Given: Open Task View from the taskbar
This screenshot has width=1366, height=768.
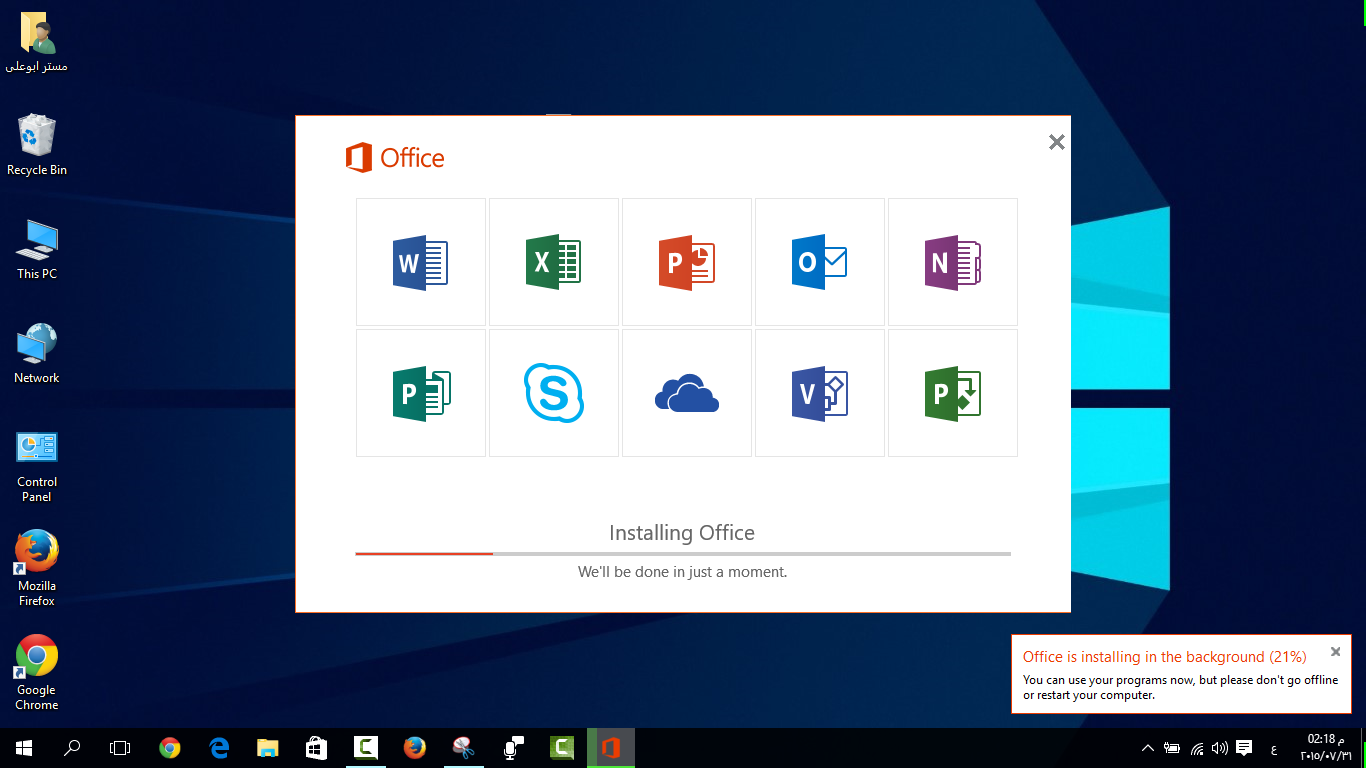Looking at the screenshot, I should pyautogui.click(x=120, y=748).
